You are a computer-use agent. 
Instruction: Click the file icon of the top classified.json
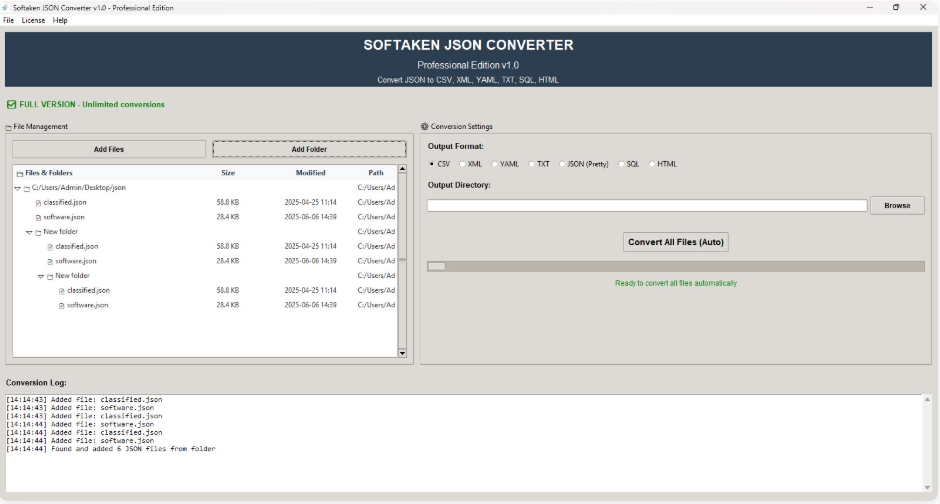pos(38,203)
